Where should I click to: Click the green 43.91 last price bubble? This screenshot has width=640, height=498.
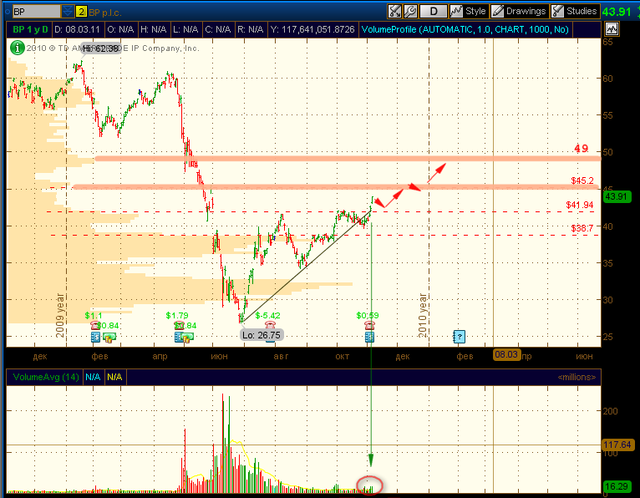pyautogui.click(x=617, y=196)
